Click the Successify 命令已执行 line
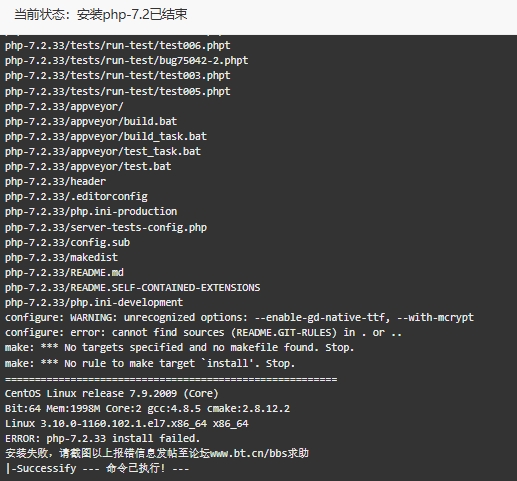Viewport: 517px width, 481px height. [x=97, y=468]
